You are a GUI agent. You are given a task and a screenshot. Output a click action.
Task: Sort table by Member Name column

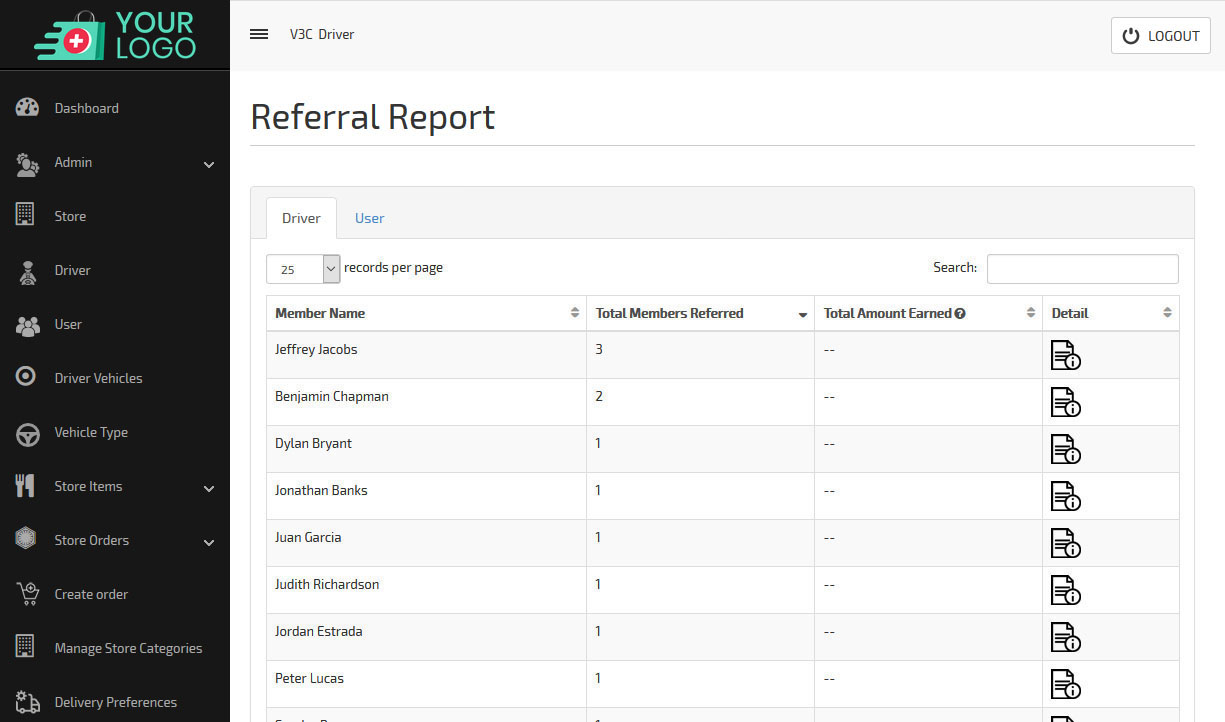pos(425,313)
